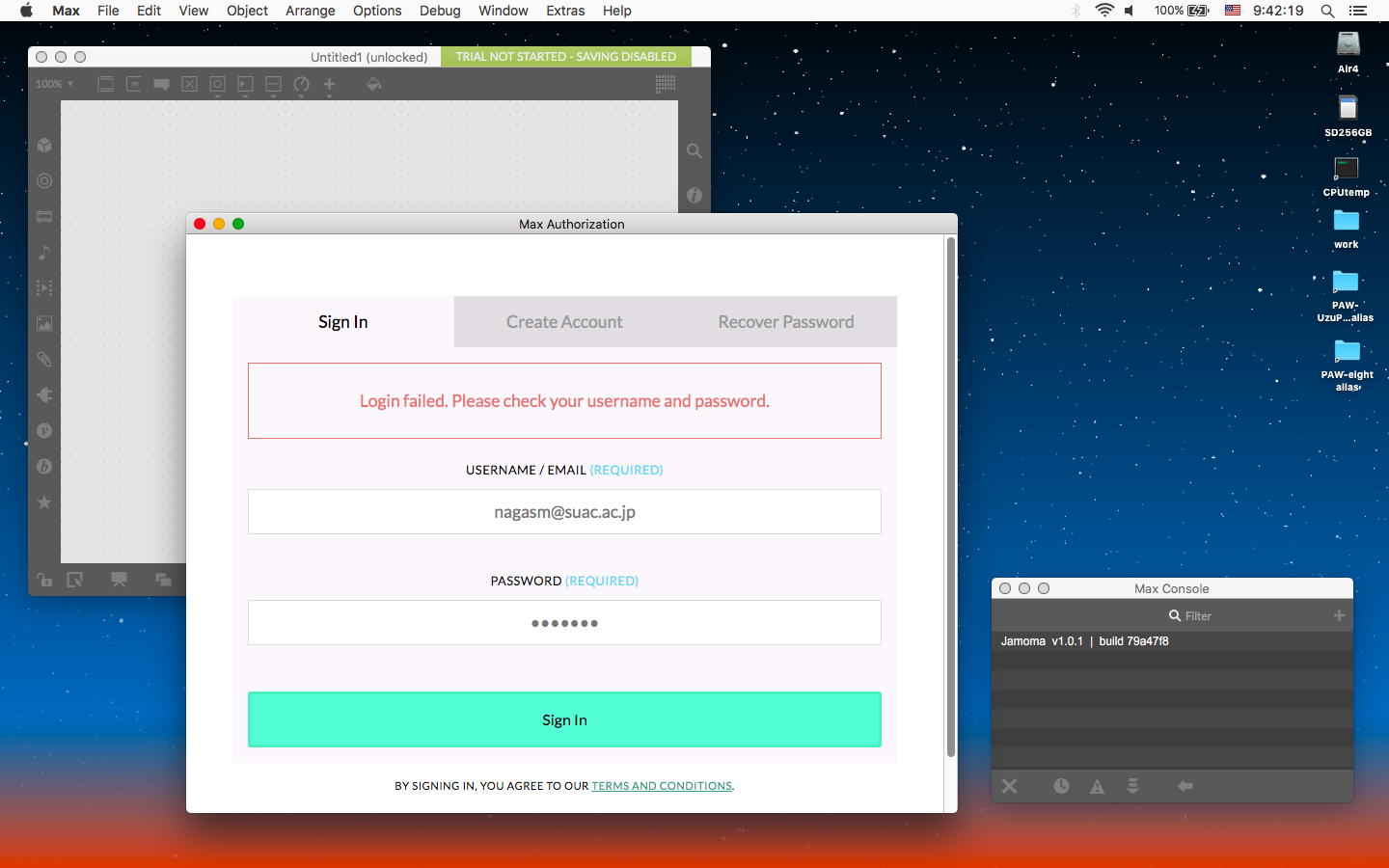
Task: Toggle the patcher lock icon
Action: 44,580
